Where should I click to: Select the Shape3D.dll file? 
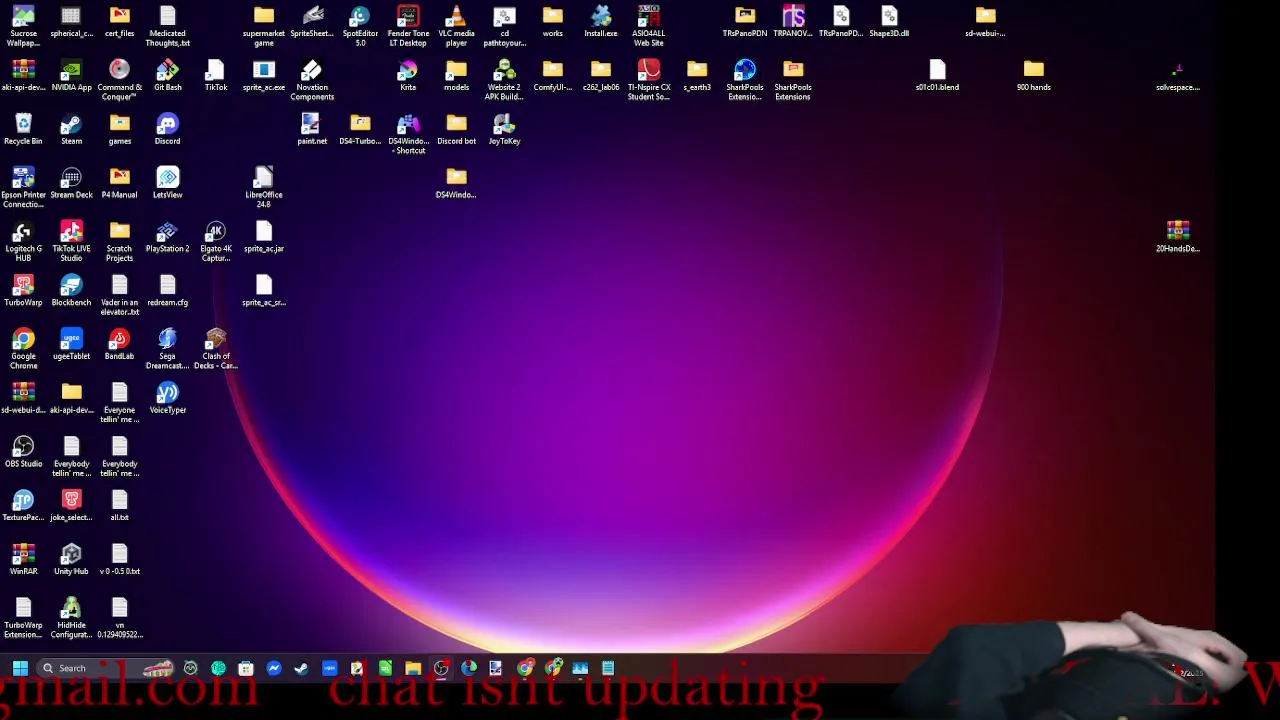coord(889,21)
